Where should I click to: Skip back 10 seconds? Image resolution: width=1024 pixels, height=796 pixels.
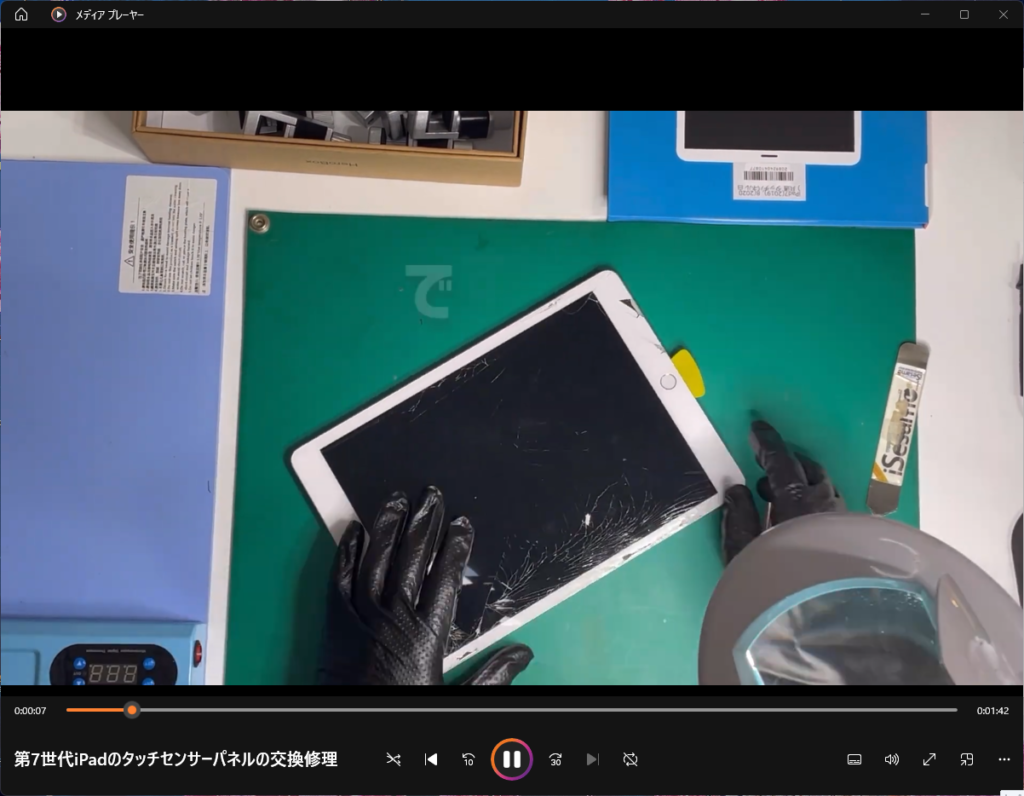467,759
